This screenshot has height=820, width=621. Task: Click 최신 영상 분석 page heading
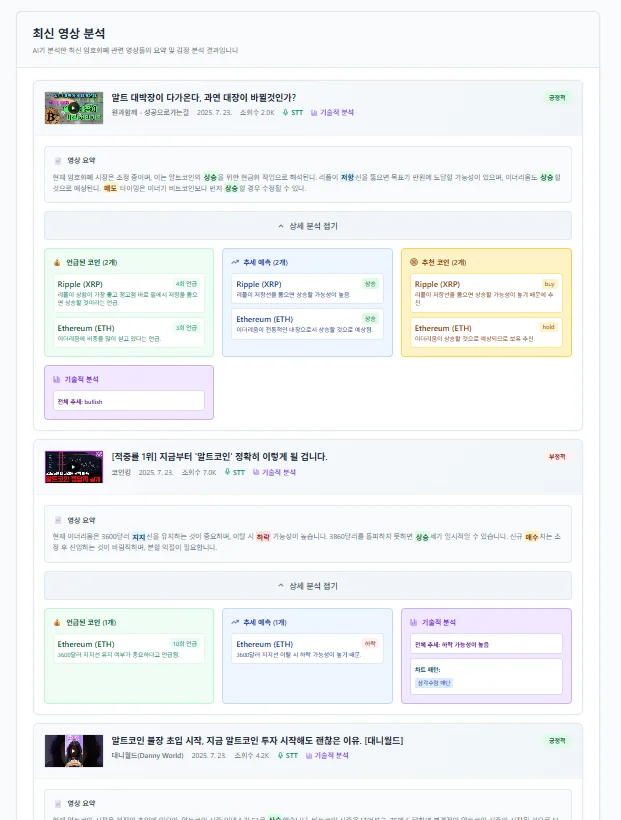coord(69,33)
